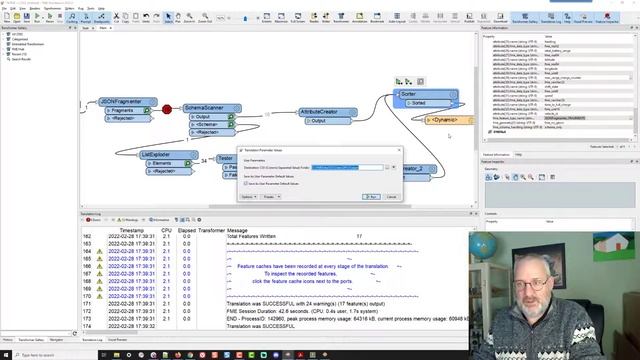Check Save As User Parameter Default Values
The height and width of the screenshot is (360, 640).
click(x=246, y=184)
